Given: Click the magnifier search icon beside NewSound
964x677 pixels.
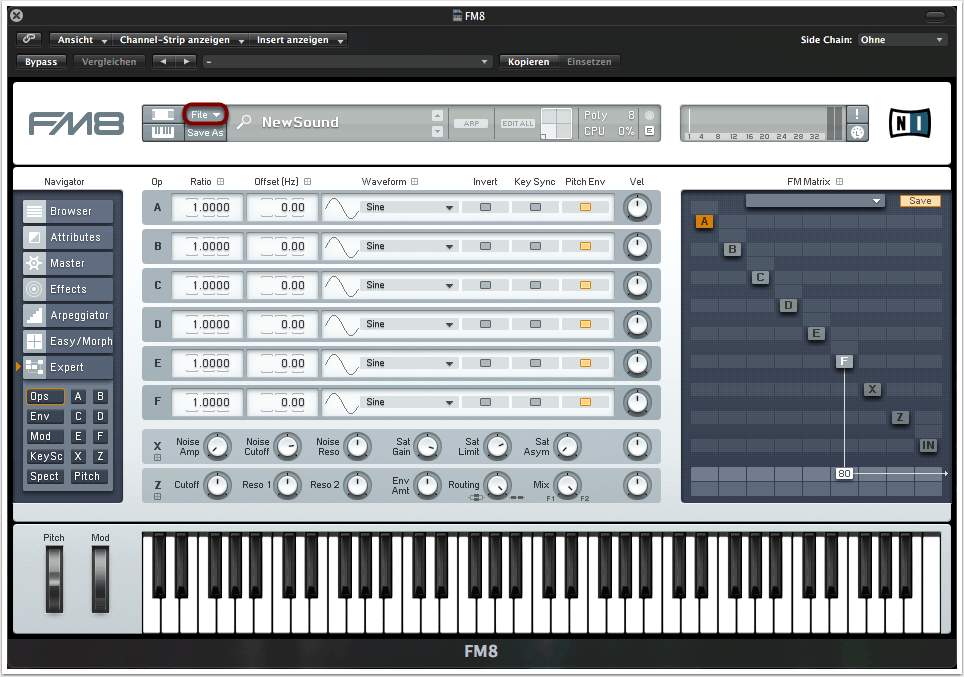Looking at the screenshot, I should click(244, 122).
